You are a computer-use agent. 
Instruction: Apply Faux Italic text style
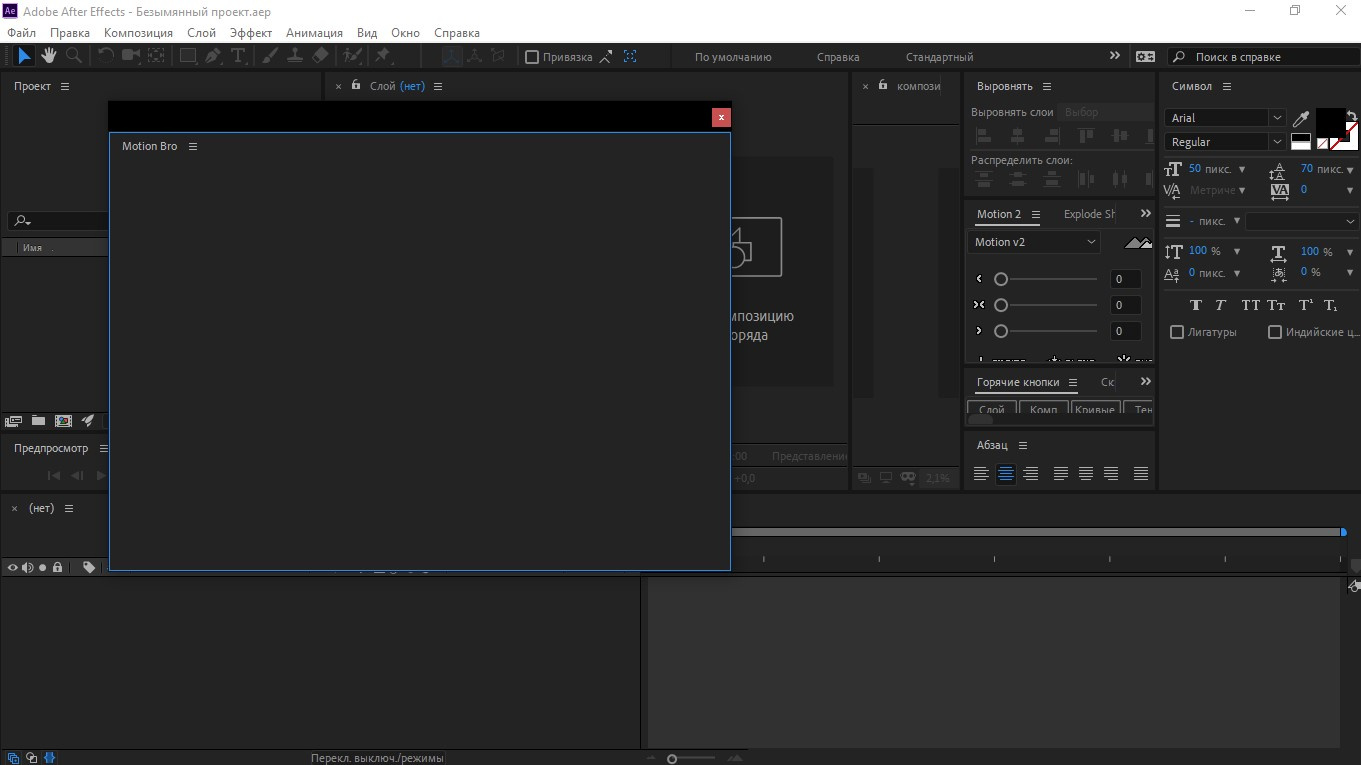pyautogui.click(x=1221, y=305)
